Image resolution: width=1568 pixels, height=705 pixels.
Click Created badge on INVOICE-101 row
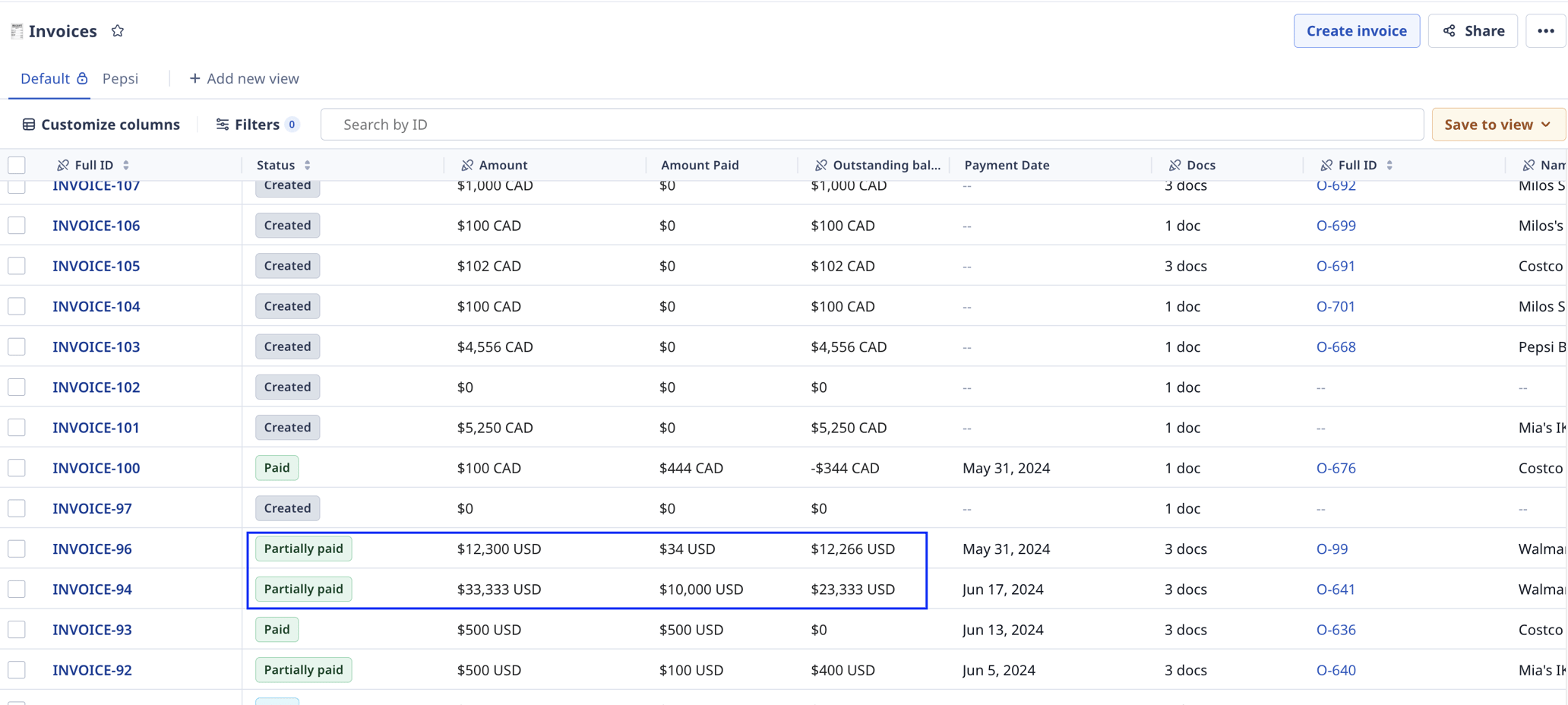[x=287, y=428]
